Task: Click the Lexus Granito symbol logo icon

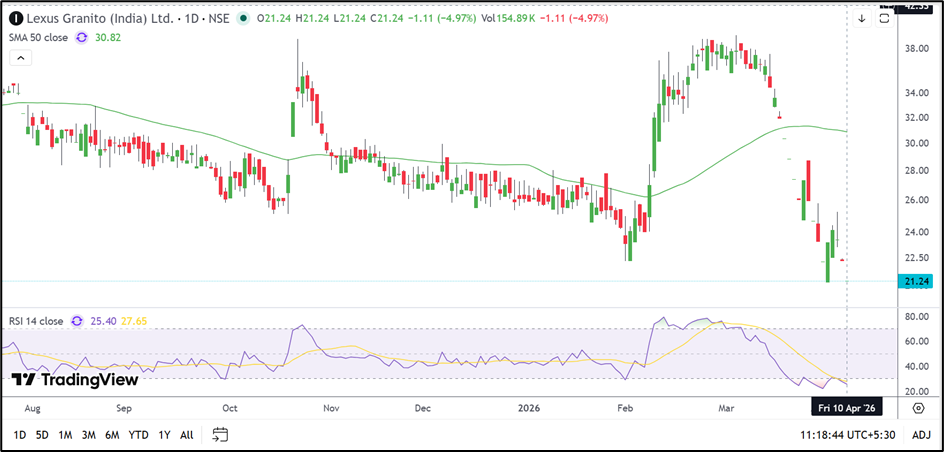Action: point(16,18)
